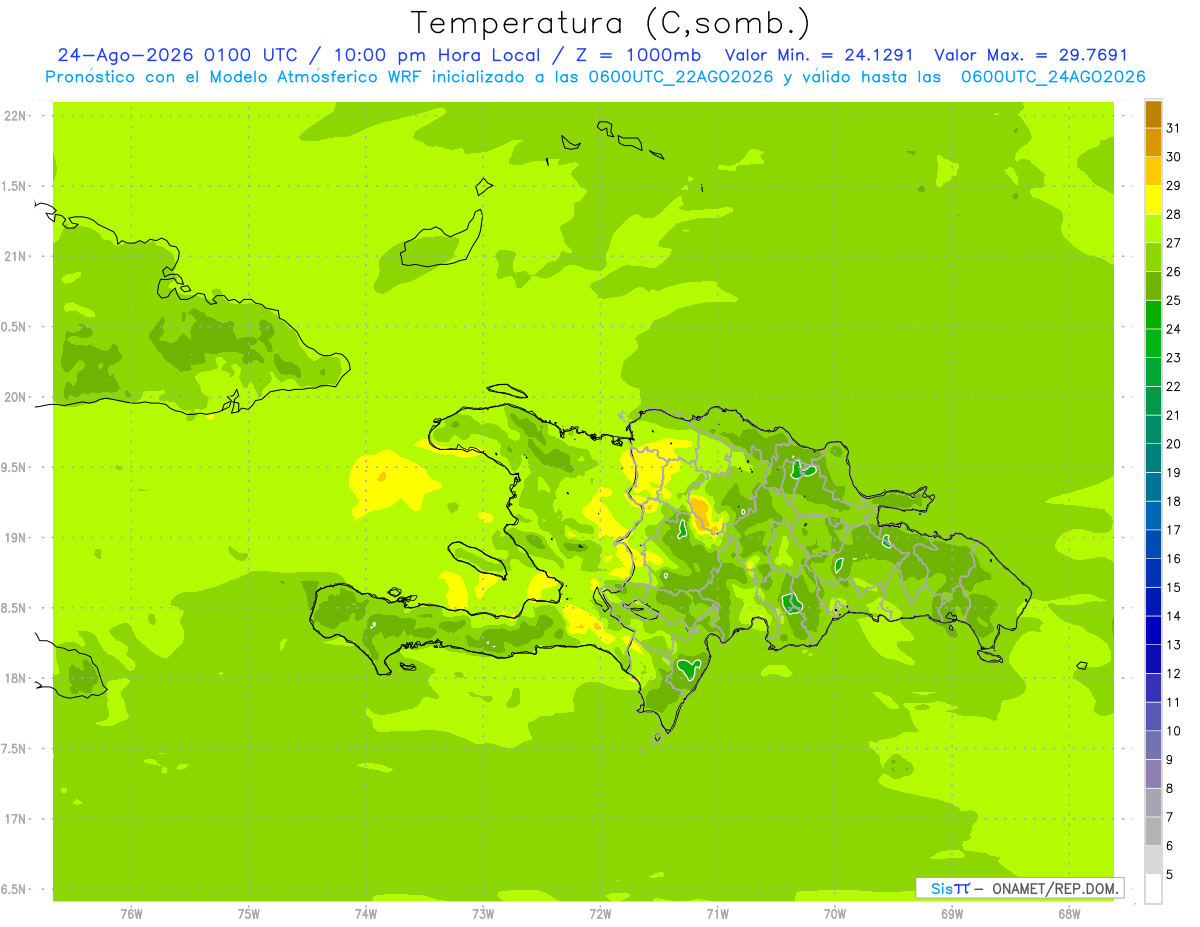
Task: Click the colorbar value label "12"
Action: (x=1174, y=674)
